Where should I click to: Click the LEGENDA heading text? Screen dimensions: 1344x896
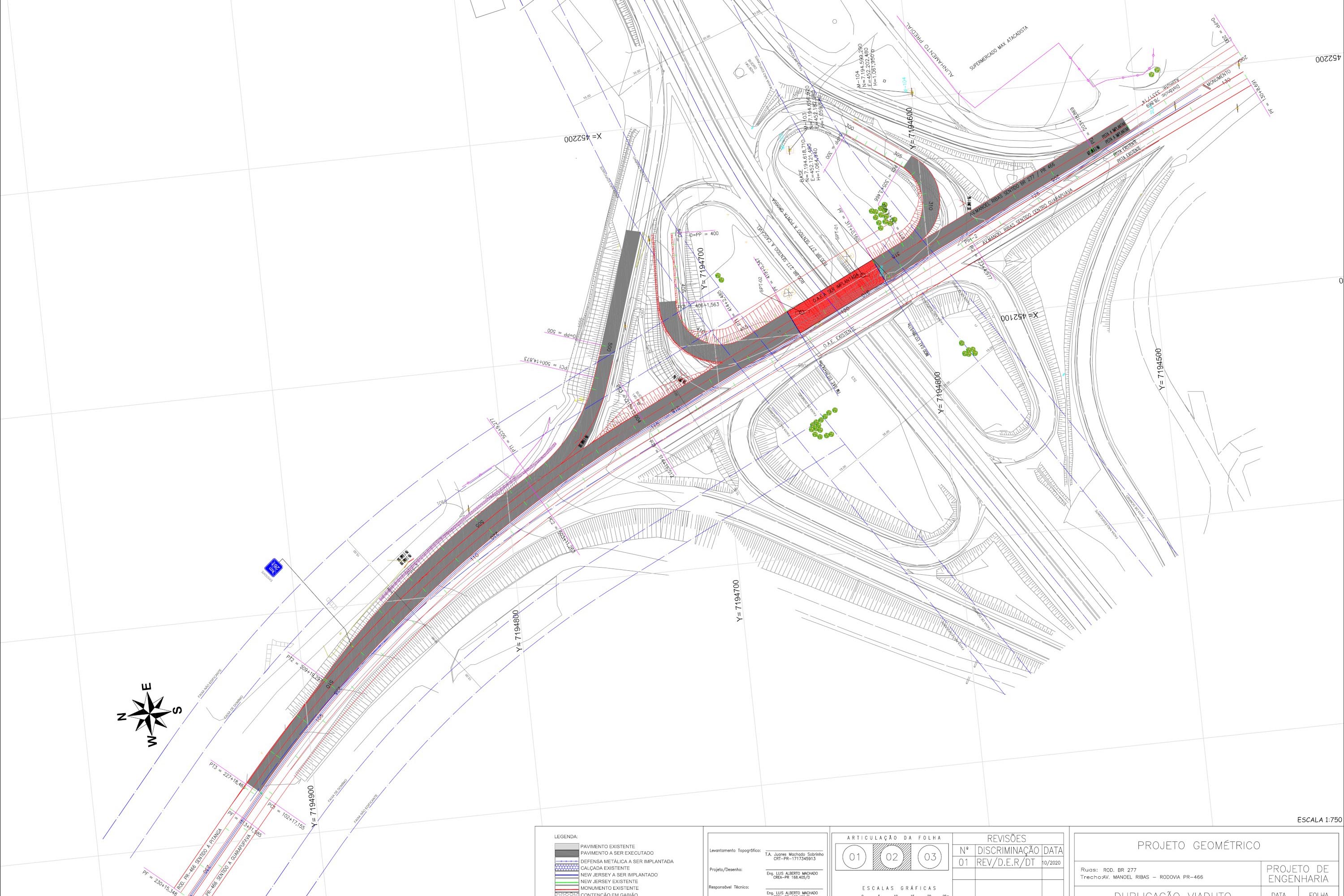[x=566, y=836]
